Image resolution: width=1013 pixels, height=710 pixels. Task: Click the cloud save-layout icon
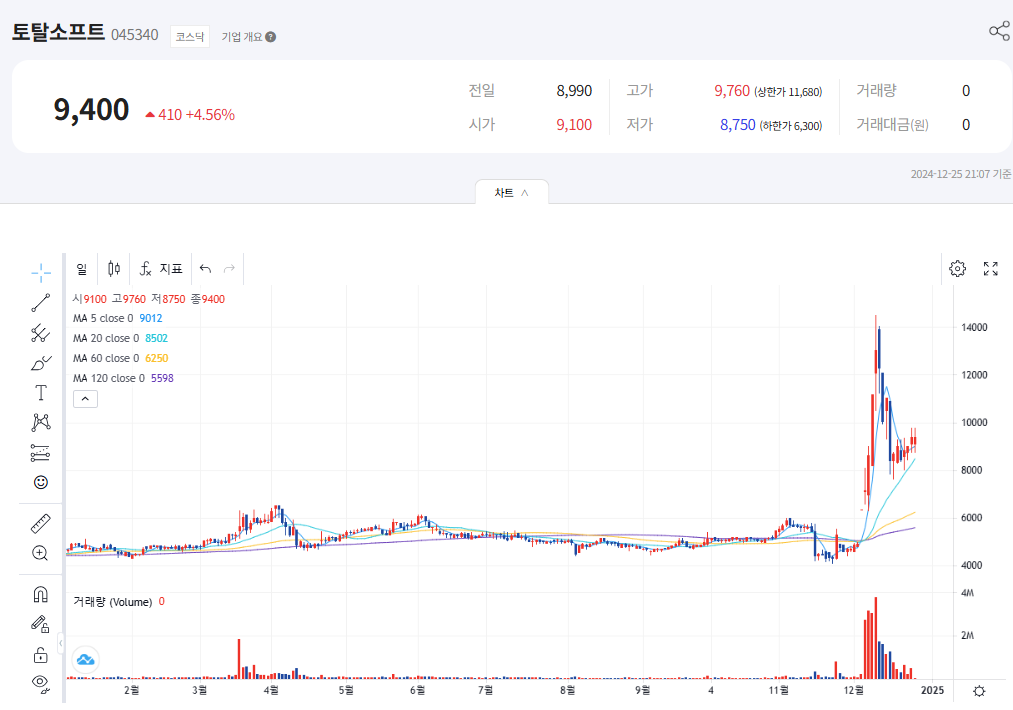85,660
